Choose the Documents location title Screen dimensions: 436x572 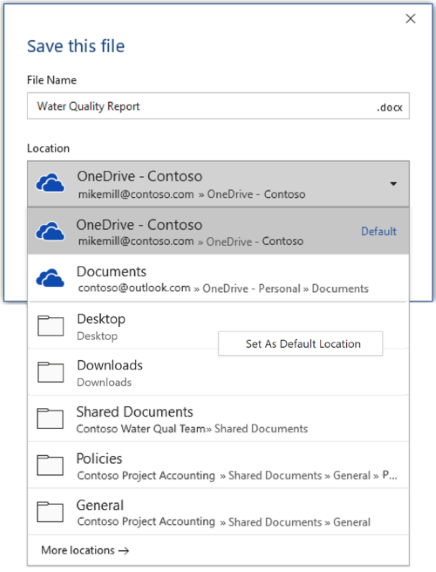tap(112, 271)
